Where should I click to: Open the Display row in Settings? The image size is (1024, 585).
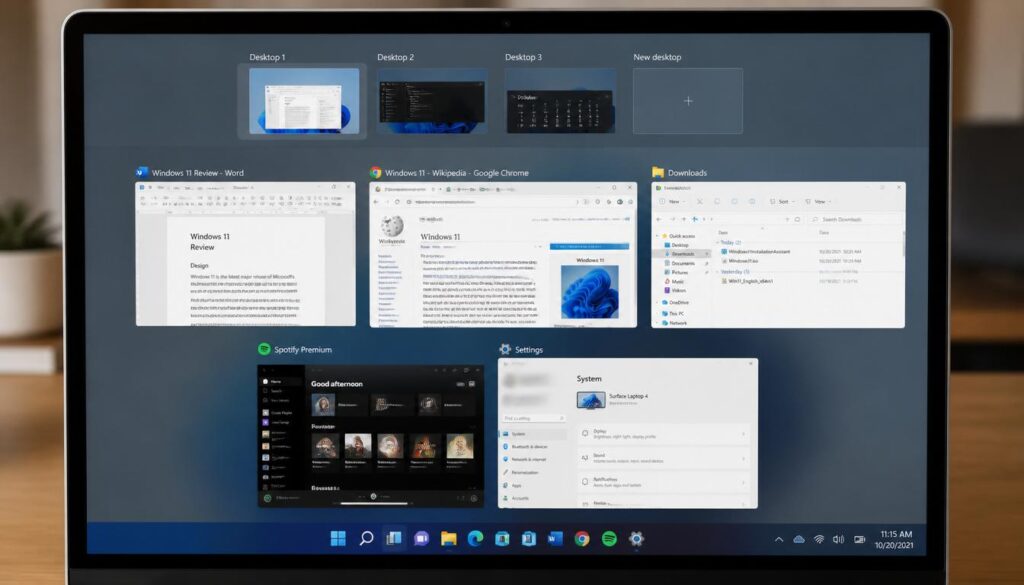click(664, 434)
